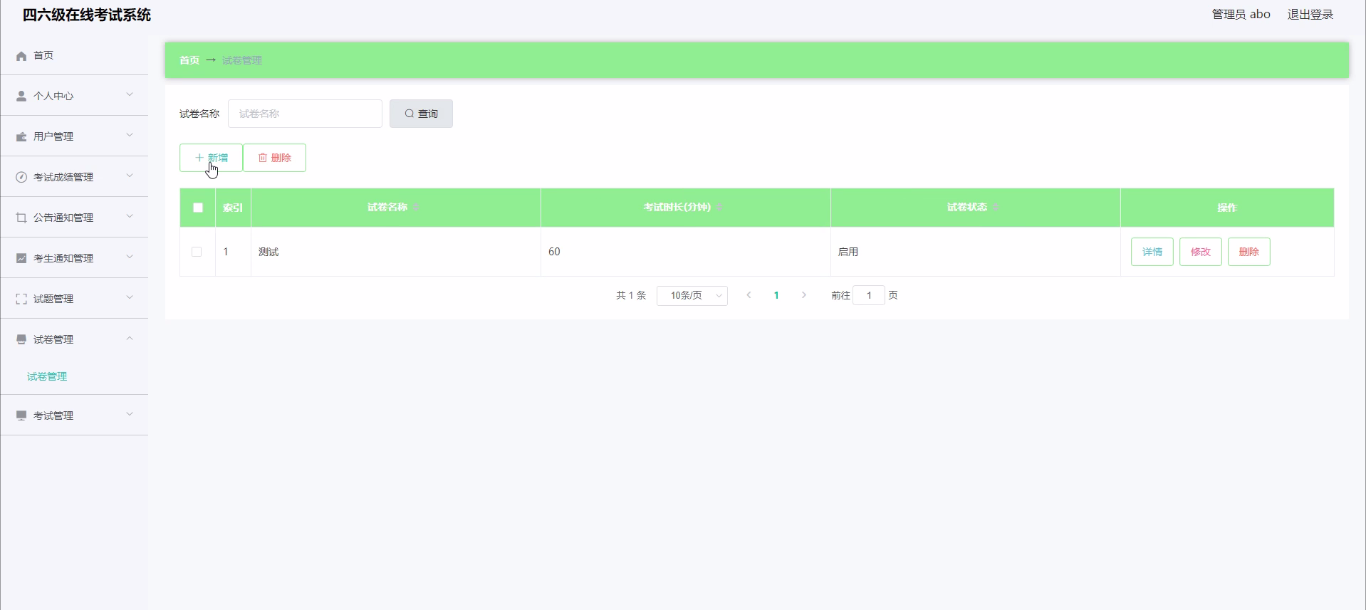Click the chart icon beside 考生通知管理
The image size is (1366, 610).
tap(21, 258)
